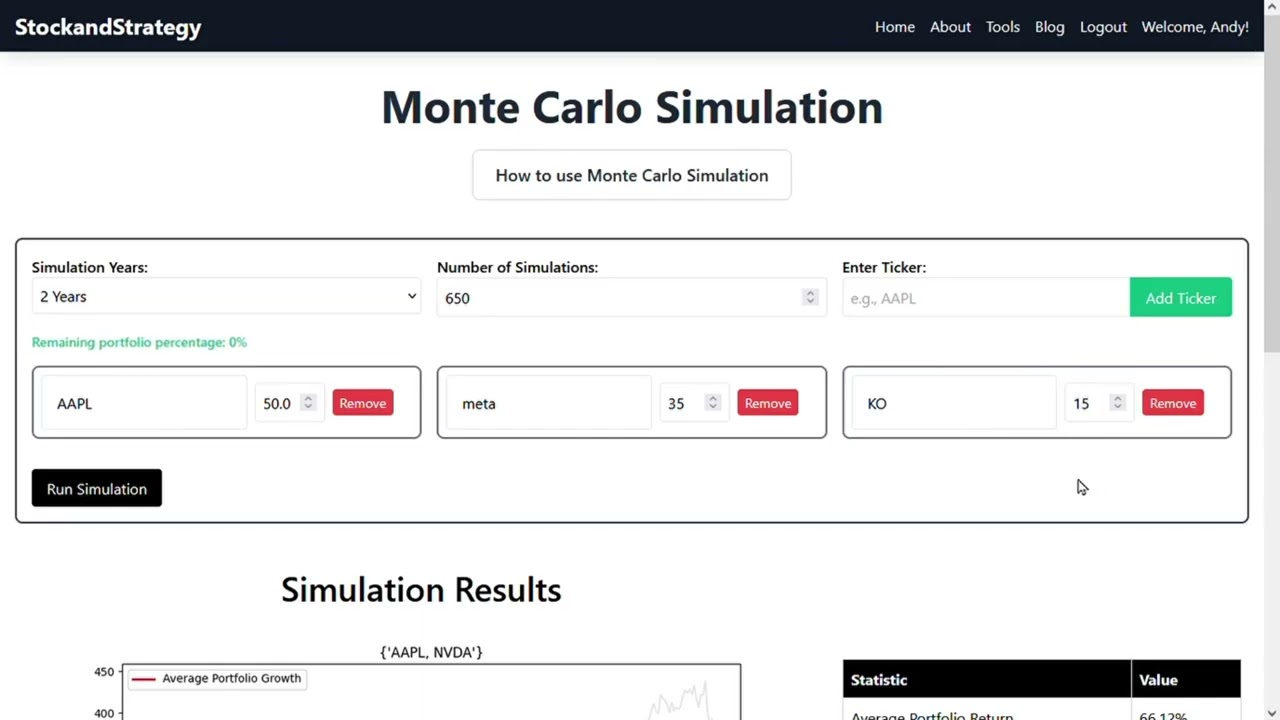Click the Monte Carlo Simulation title
Screen dimensions: 1280x720
(x=632, y=107)
